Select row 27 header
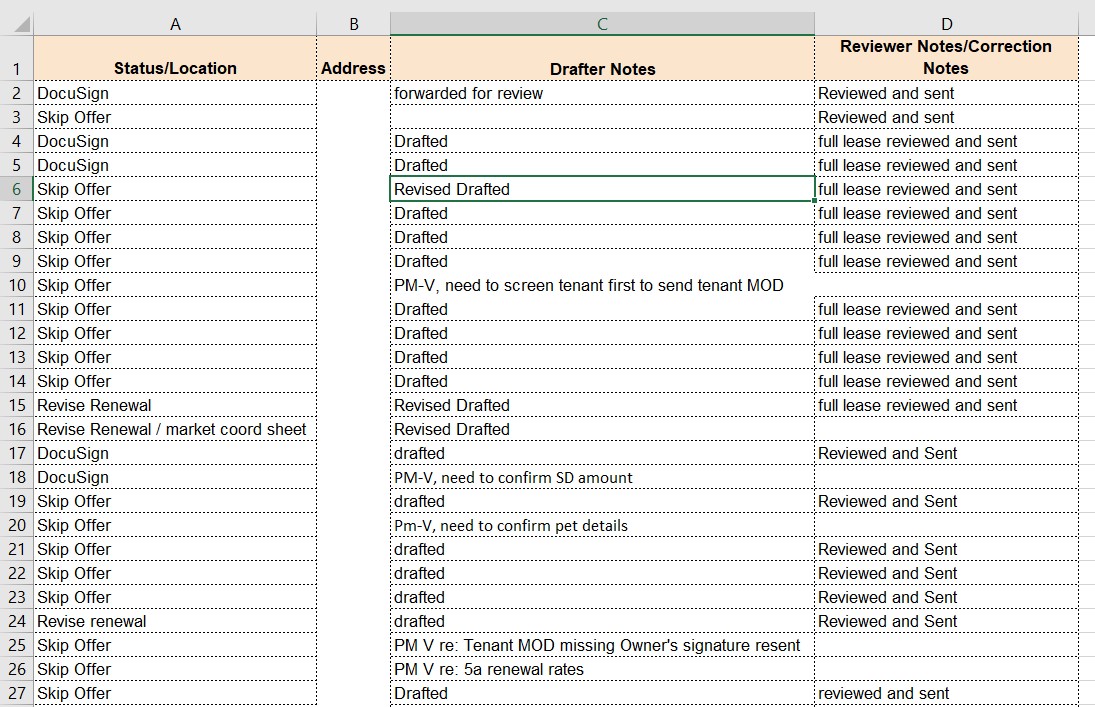This screenshot has width=1095, height=707. pyautogui.click(x=17, y=693)
